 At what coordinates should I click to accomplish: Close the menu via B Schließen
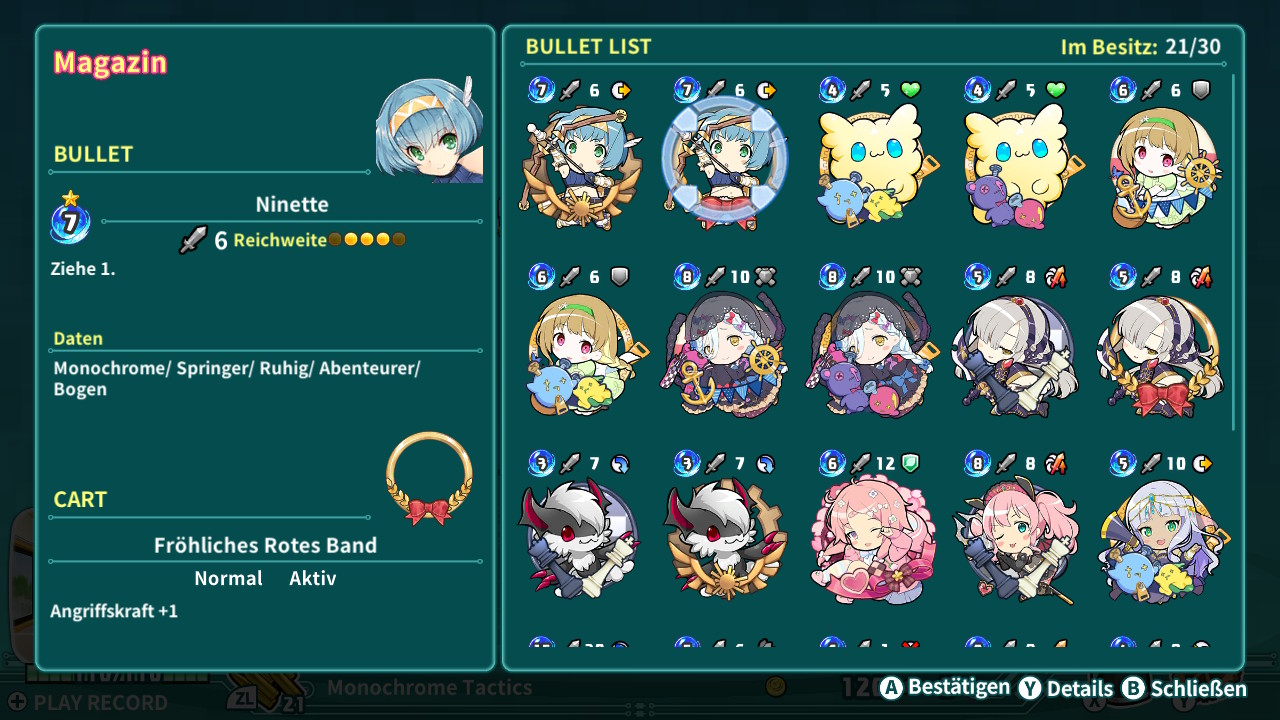point(1184,688)
